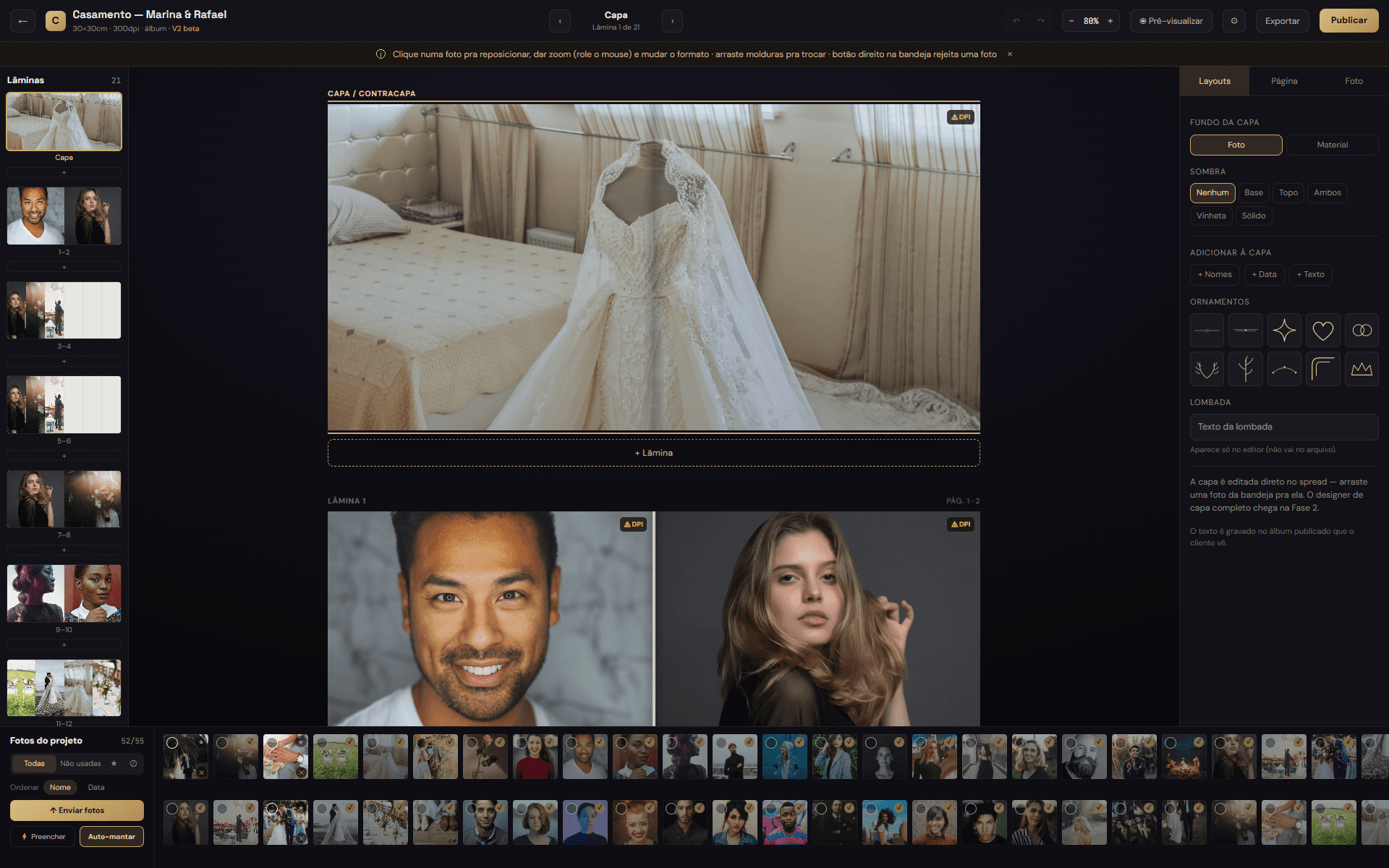The width and height of the screenshot is (1389, 868).
Task: Click the + Lâmina add button under the cover
Action: (653, 453)
